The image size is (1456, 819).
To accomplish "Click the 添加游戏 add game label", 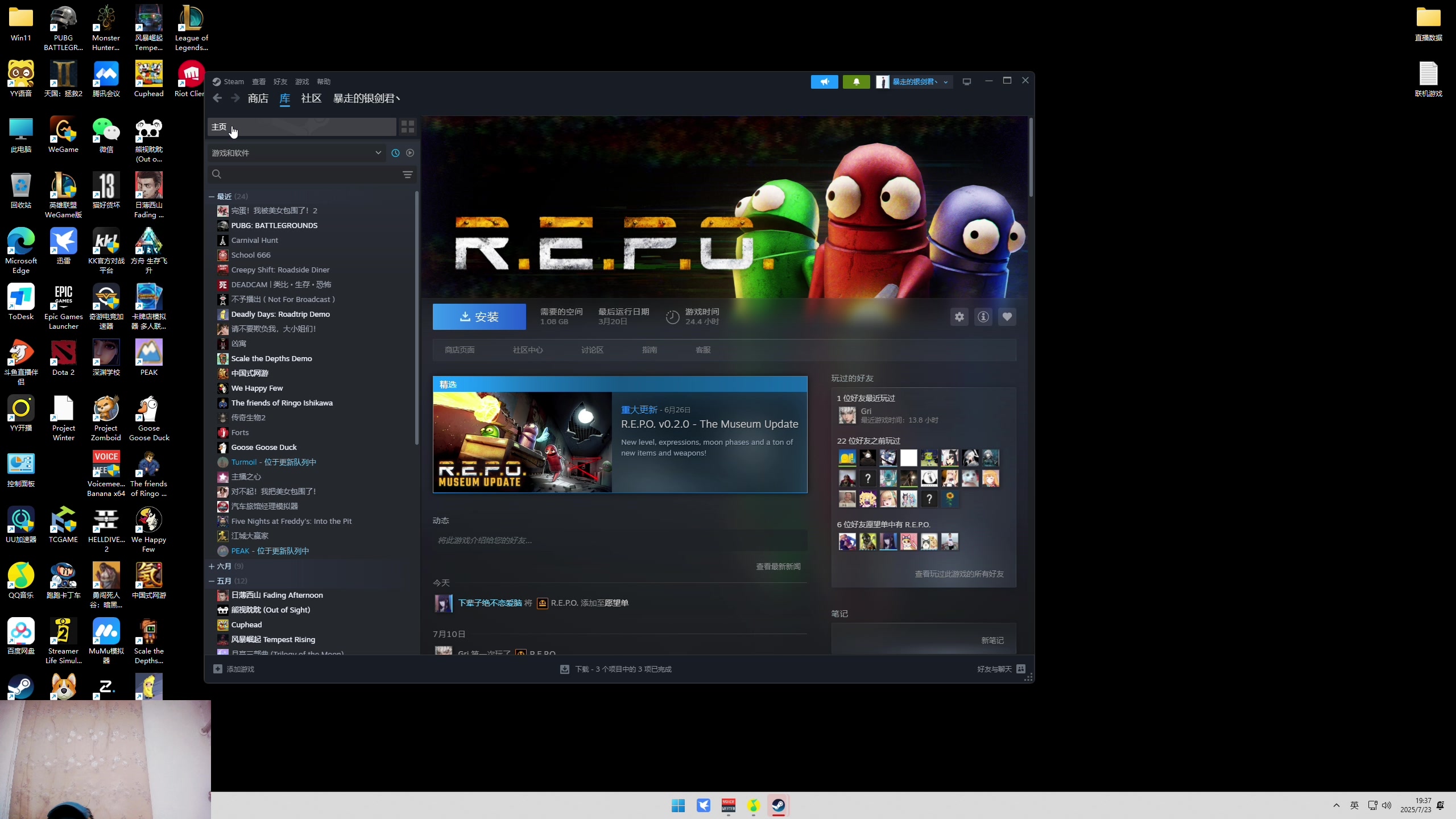I will (x=240, y=669).
